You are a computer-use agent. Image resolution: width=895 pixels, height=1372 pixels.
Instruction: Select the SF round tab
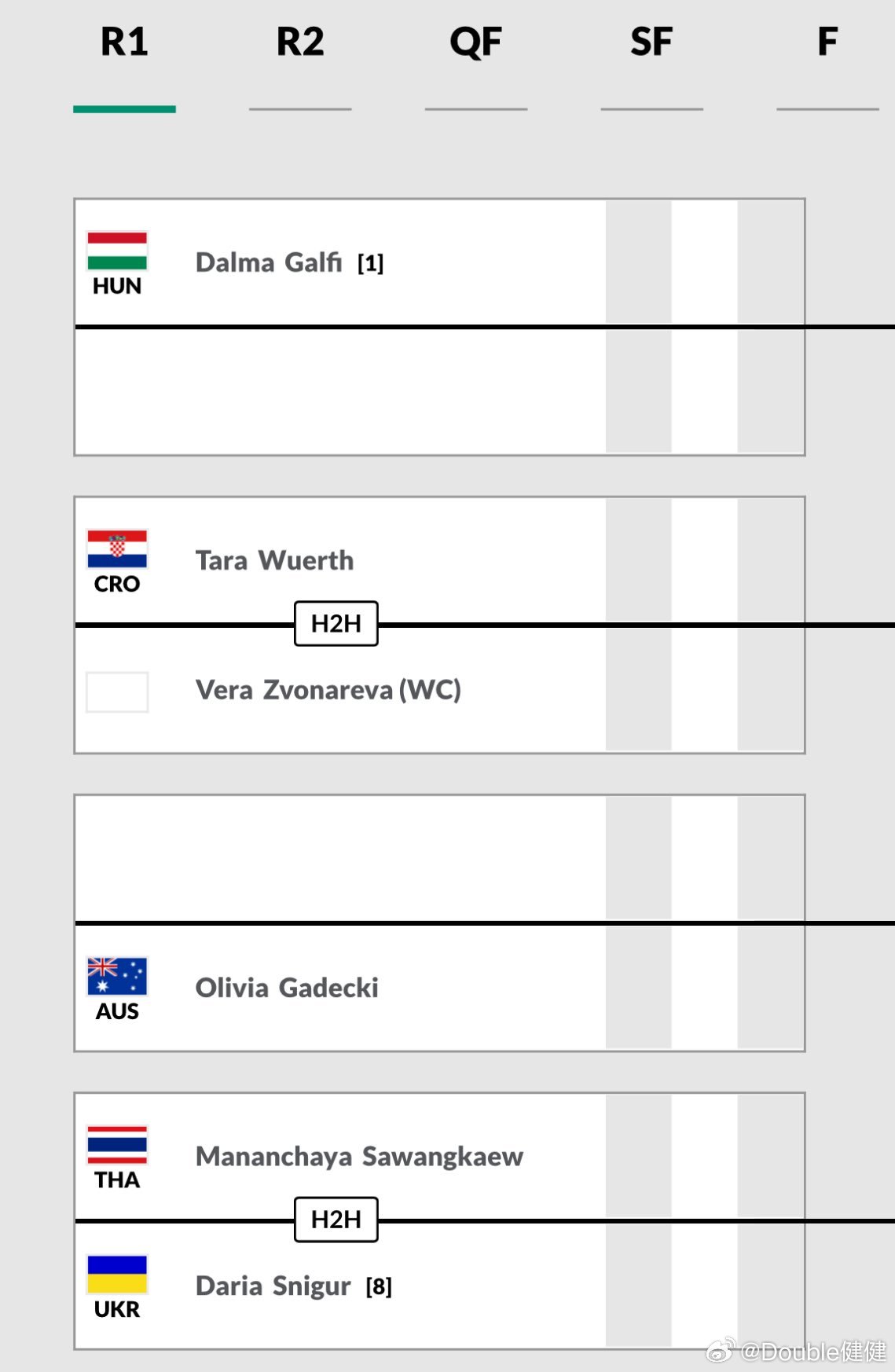(x=651, y=42)
